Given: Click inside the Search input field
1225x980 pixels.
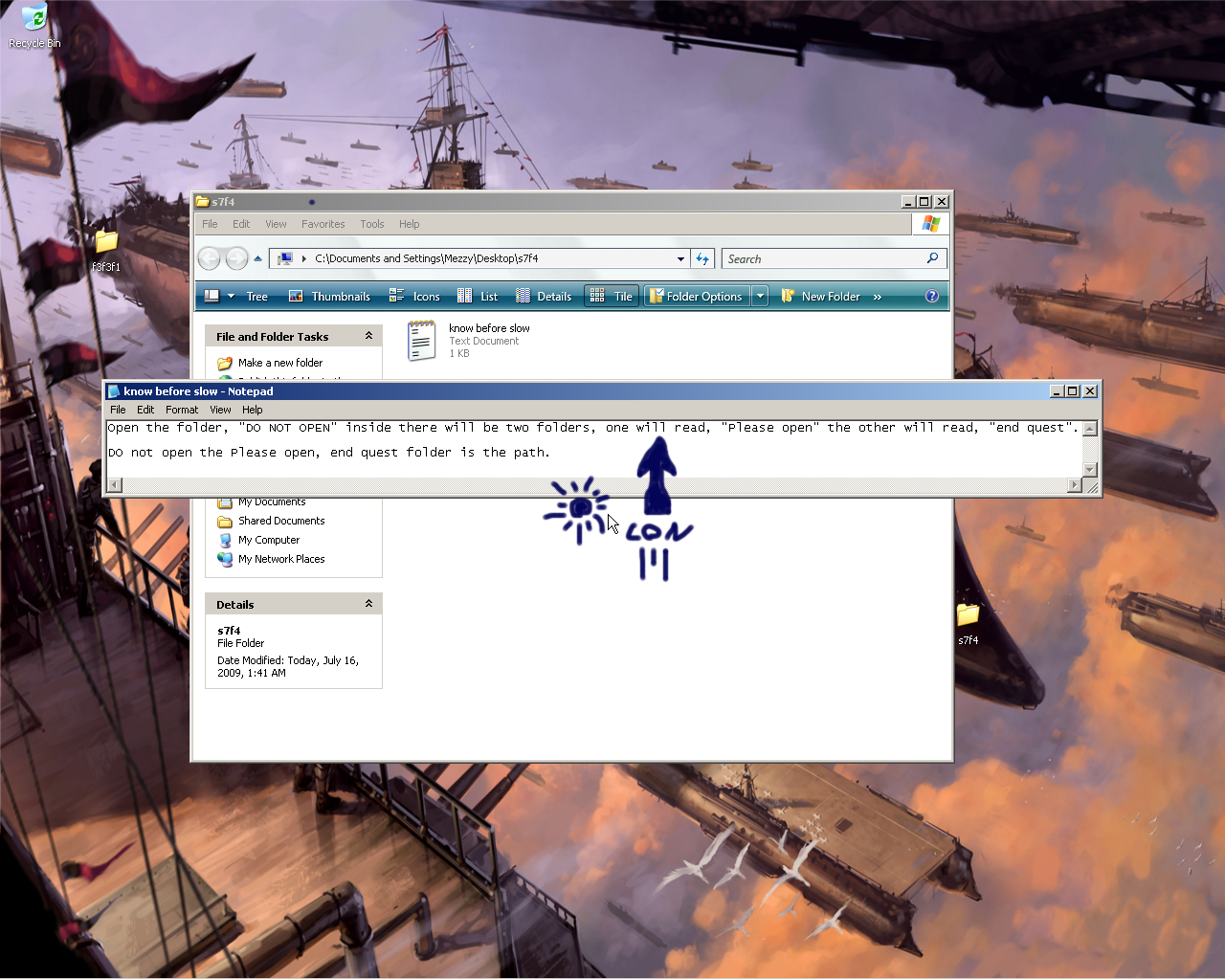Looking at the screenshot, I should (823, 258).
